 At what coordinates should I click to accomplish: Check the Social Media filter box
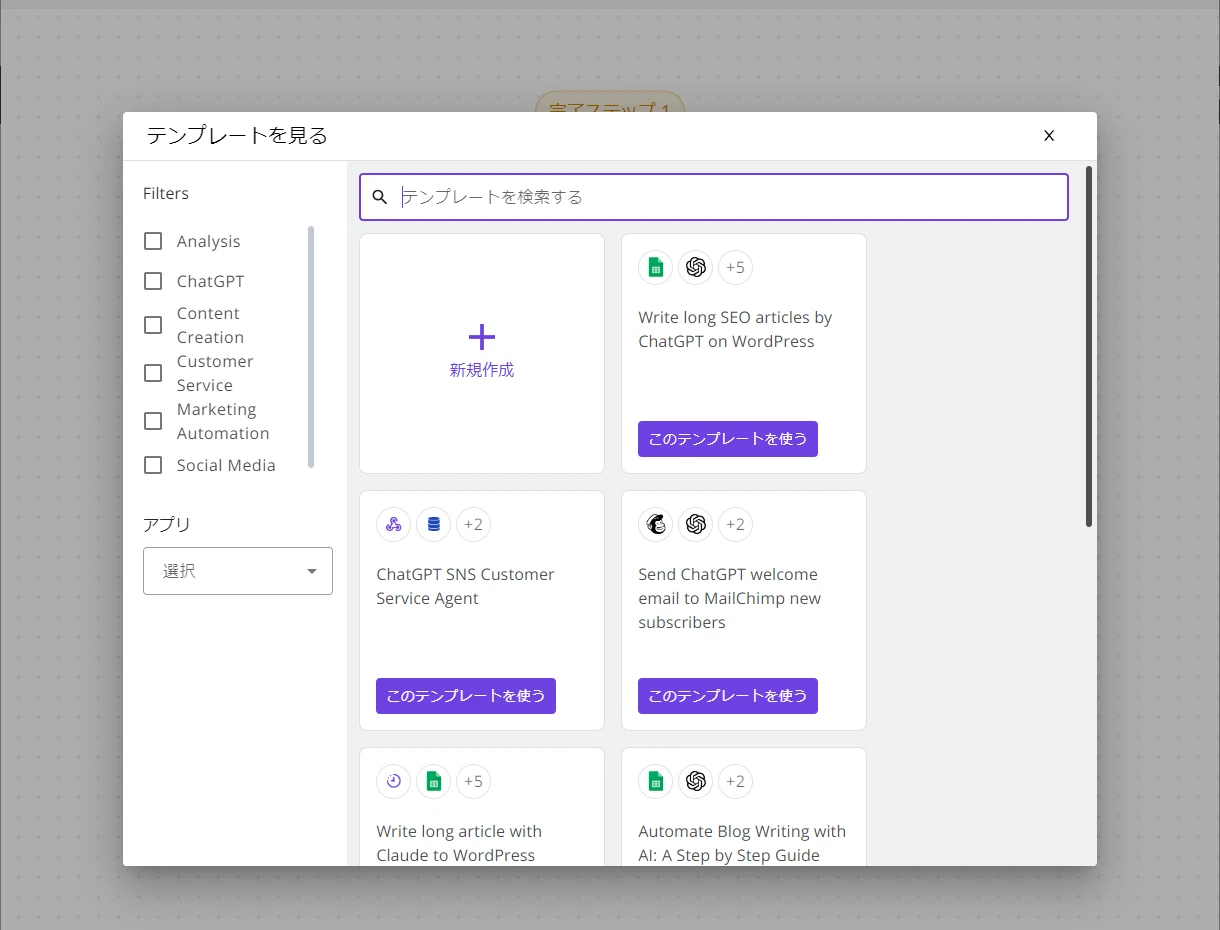(x=153, y=465)
